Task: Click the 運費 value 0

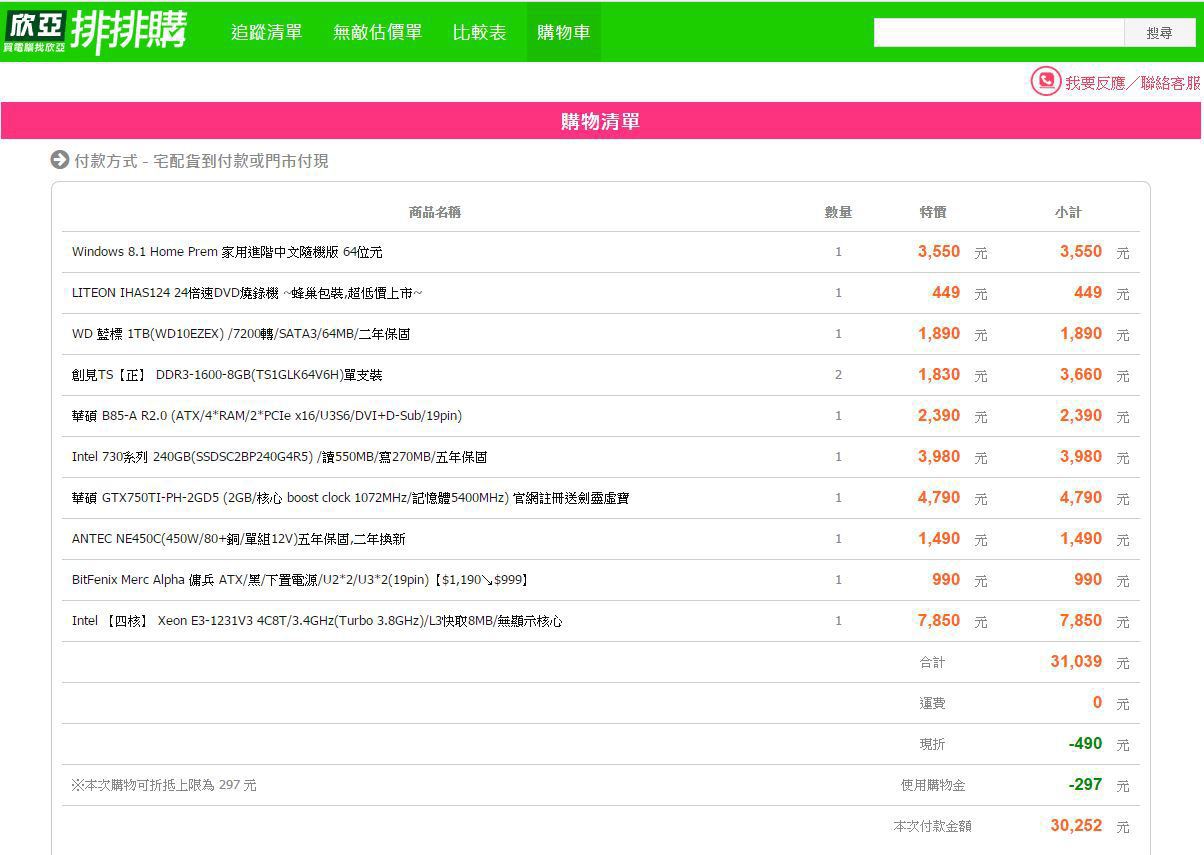Action: pos(1097,703)
